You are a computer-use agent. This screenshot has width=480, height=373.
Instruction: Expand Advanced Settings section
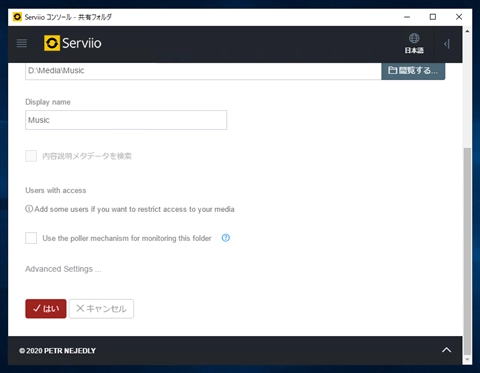point(63,269)
